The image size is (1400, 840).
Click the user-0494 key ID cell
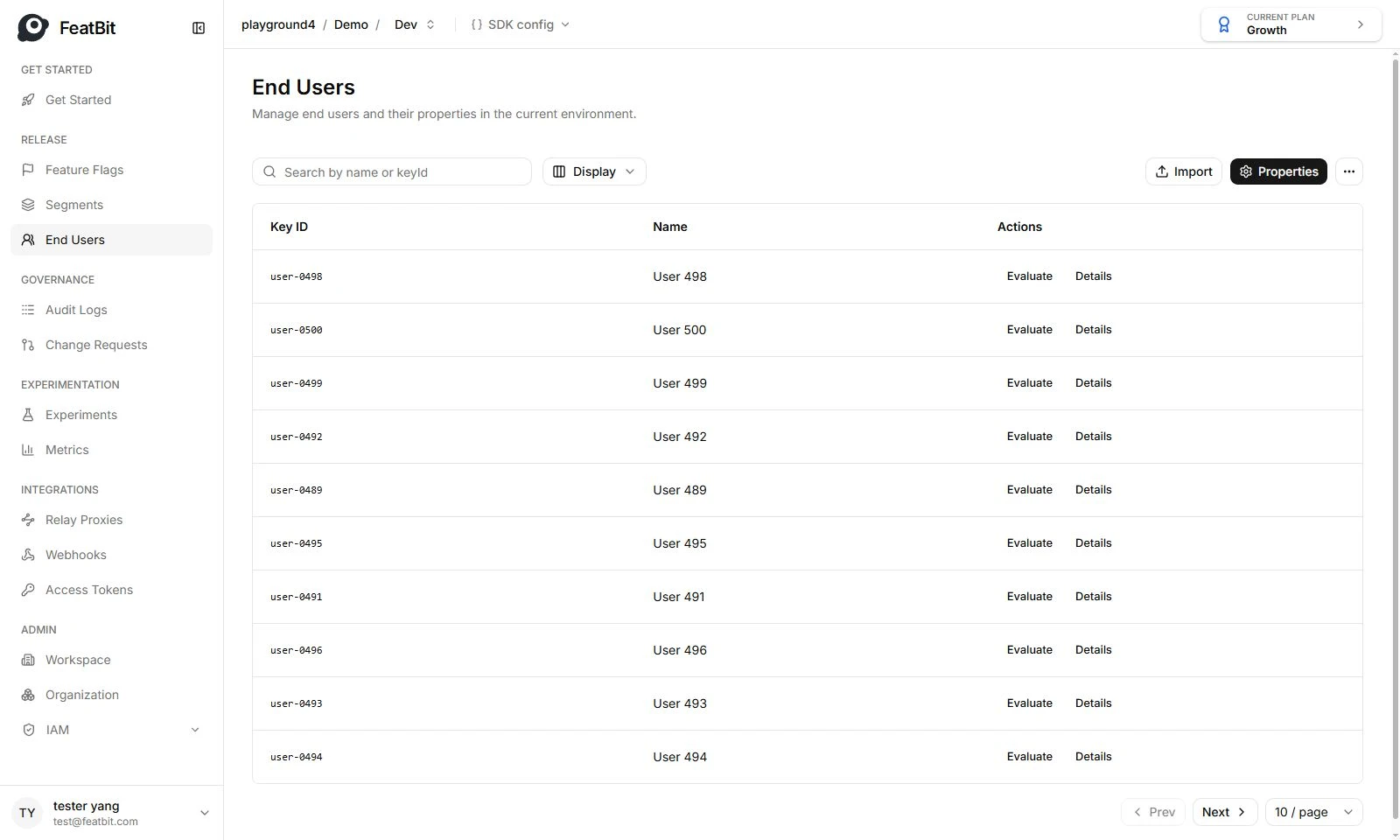click(x=296, y=757)
